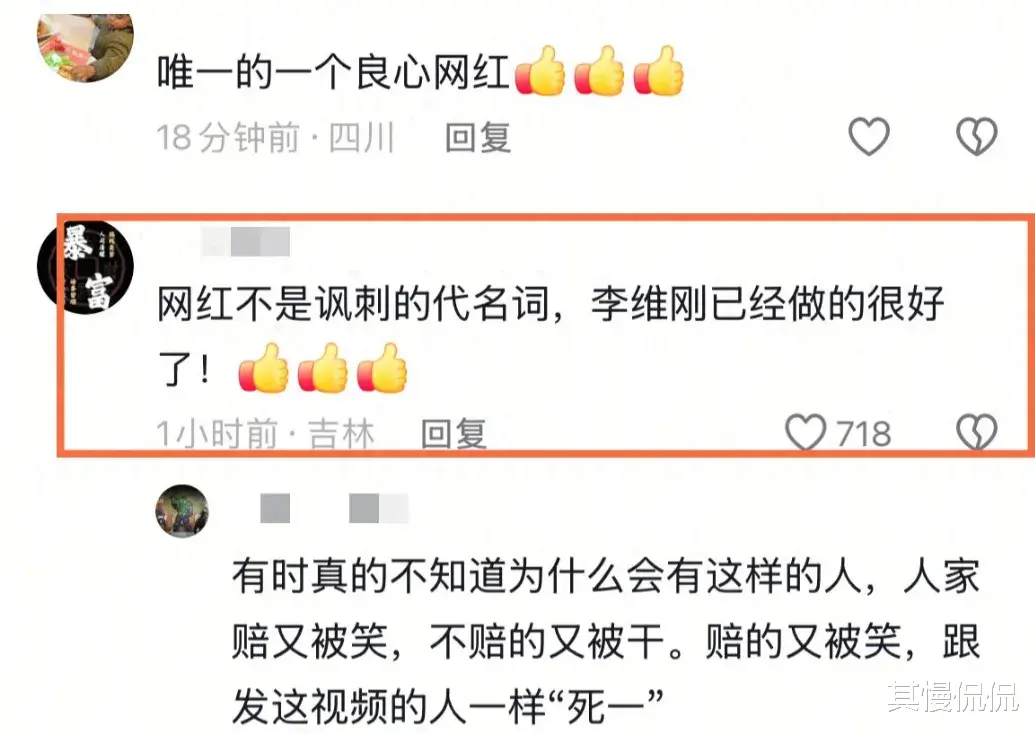Tap the 其慢侃侃 watermark
The width and height of the screenshot is (1035, 734).
click(x=953, y=696)
